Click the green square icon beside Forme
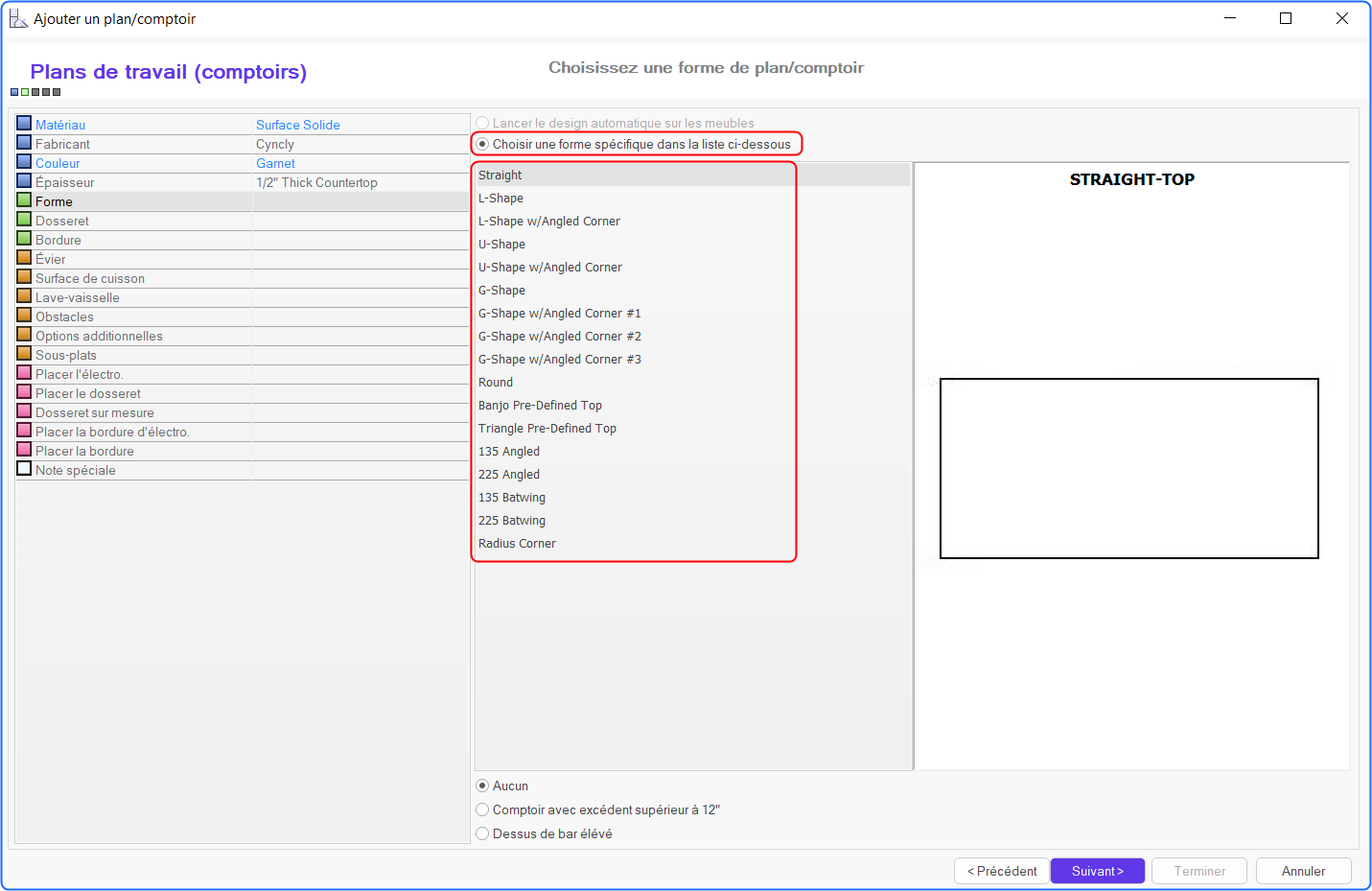The image size is (1372, 891). [24, 200]
